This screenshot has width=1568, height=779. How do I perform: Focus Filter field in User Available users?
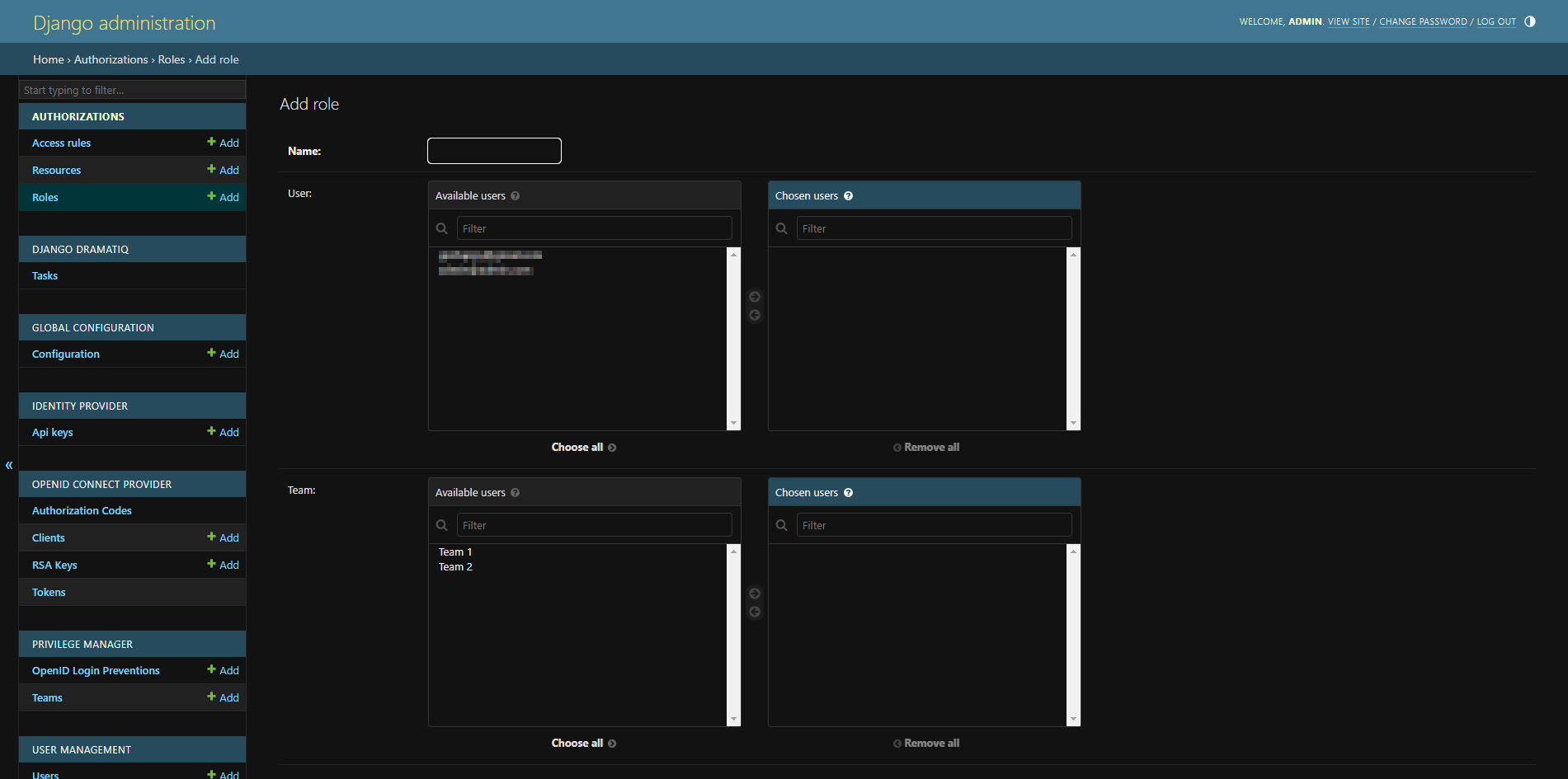click(595, 228)
